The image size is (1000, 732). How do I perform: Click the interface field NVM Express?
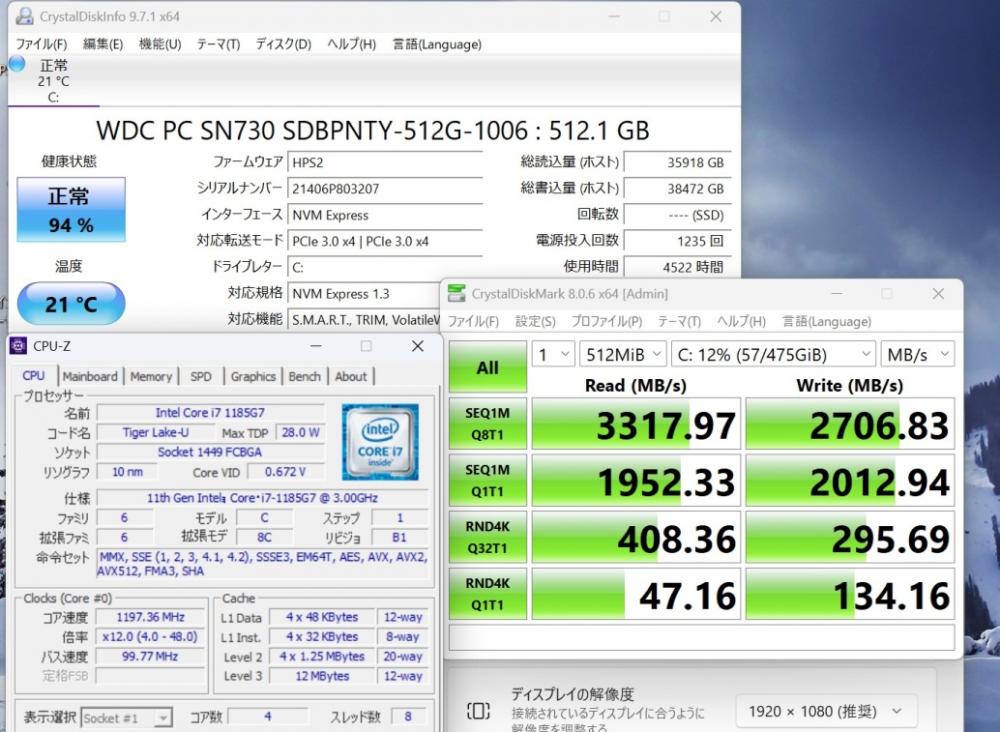pyautogui.click(x=385, y=215)
